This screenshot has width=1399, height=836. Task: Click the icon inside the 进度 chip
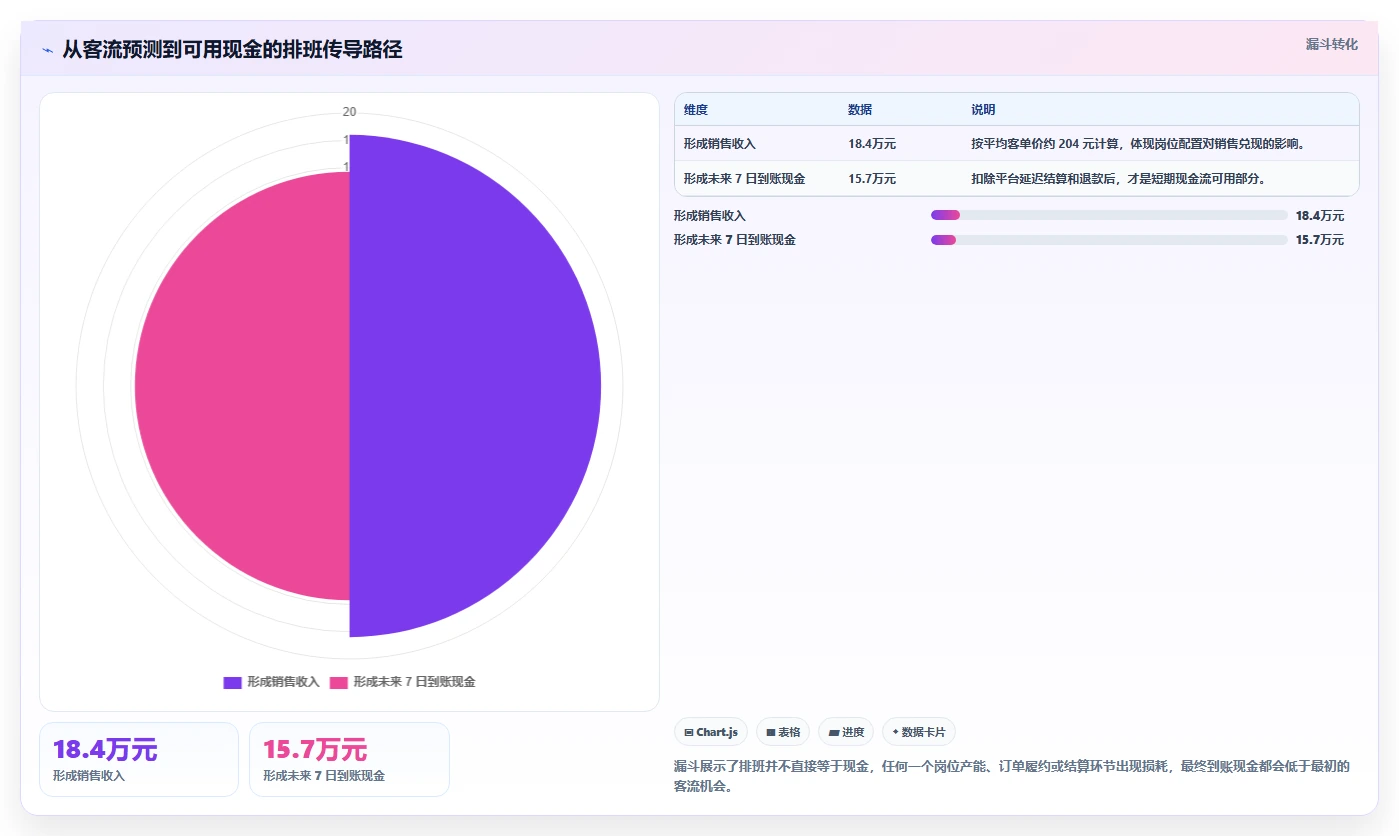(833, 732)
